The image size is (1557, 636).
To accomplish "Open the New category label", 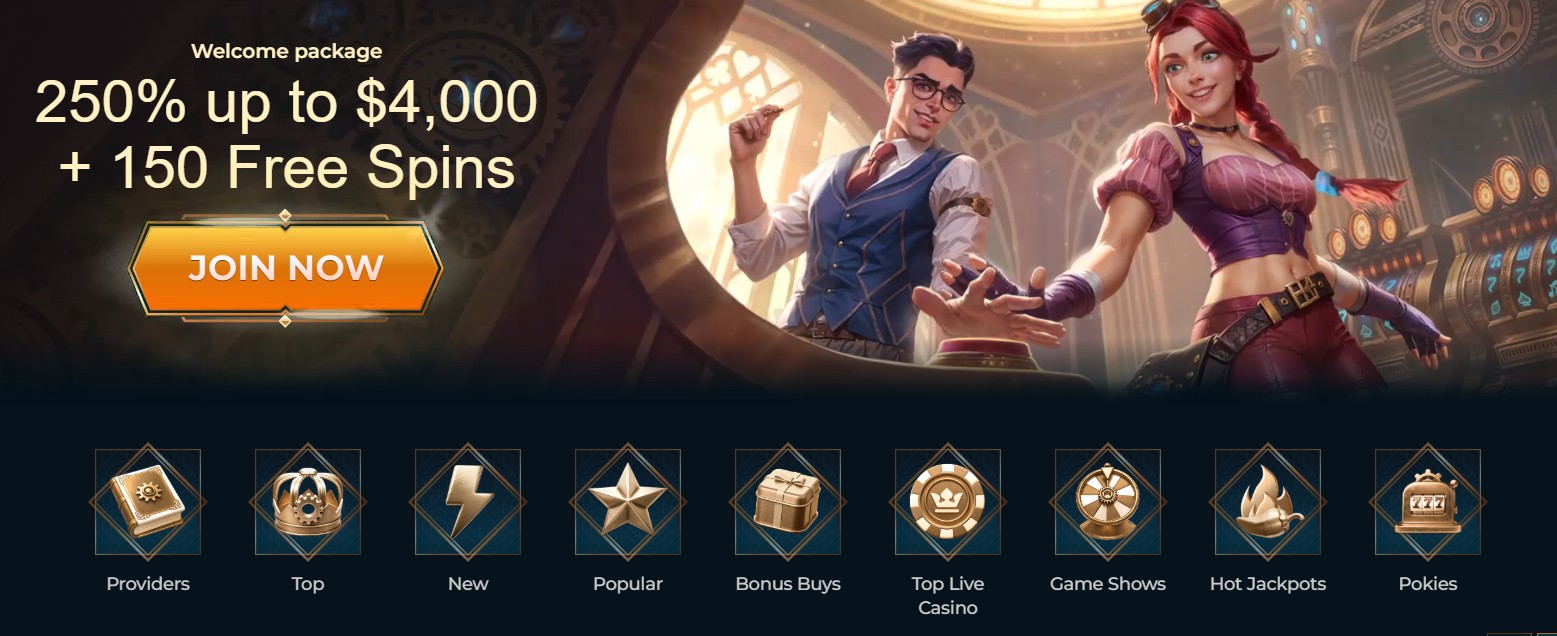I will (468, 584).
